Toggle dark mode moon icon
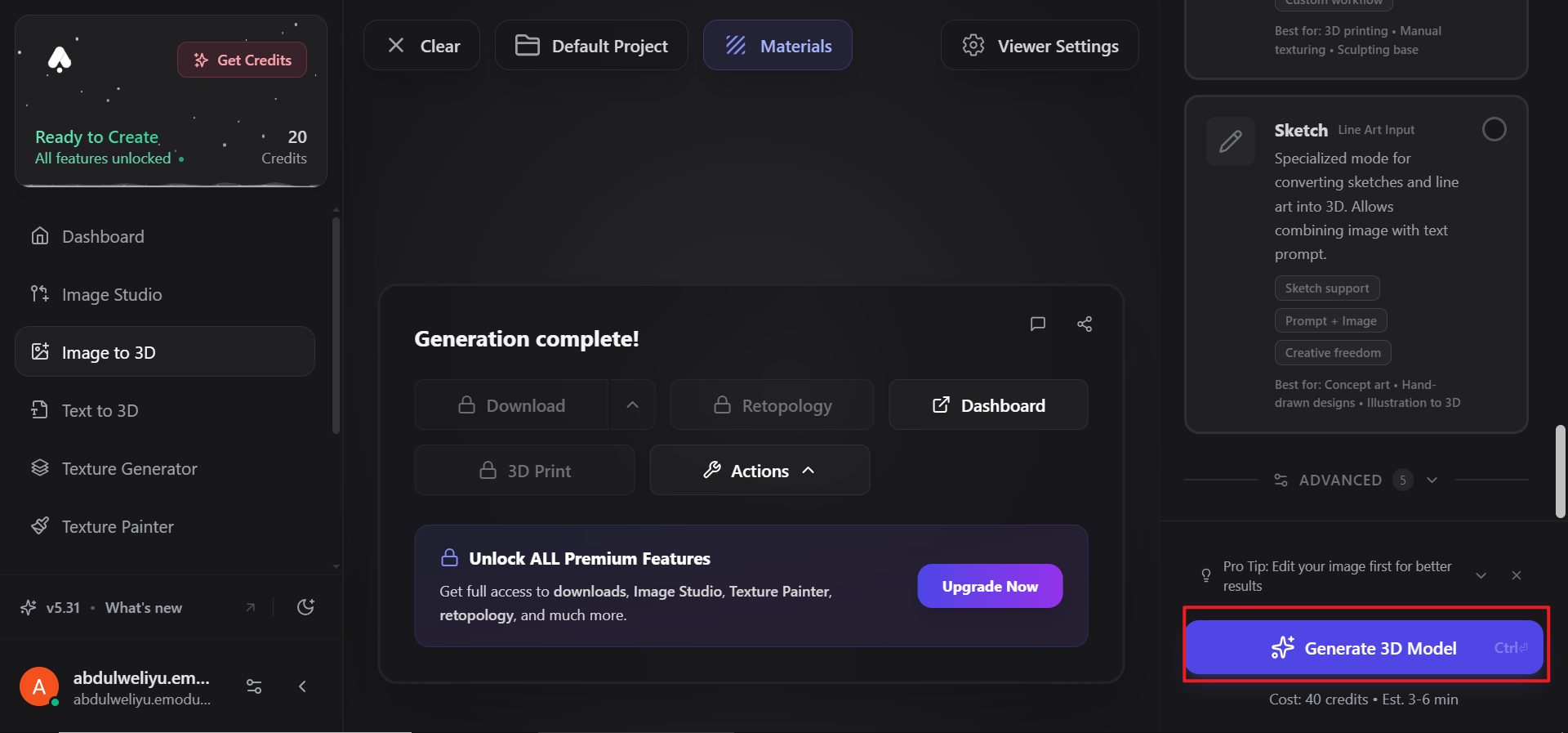Viewport: 1568px width, 733px height. tap(306, 607)
